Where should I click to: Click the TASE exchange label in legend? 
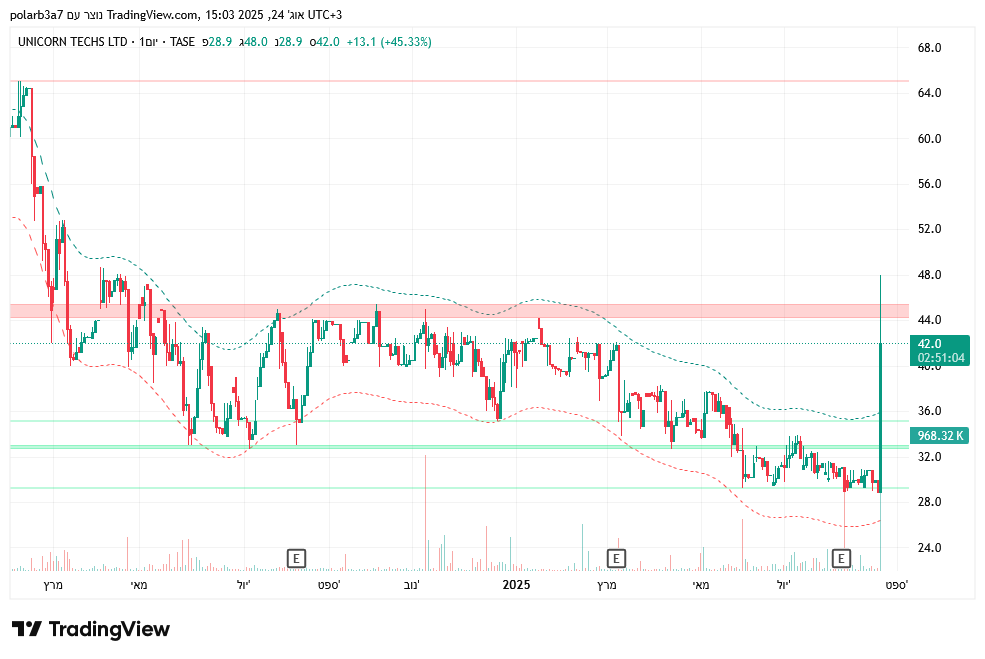[182, 42]
